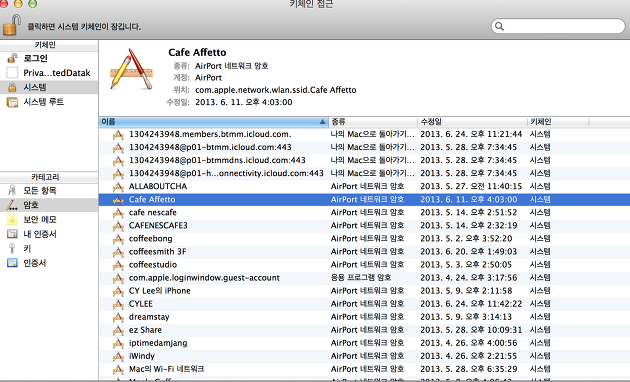The image size is (630, 382).
Task: Click the icon beside iWindy
Action: (x=118, y=356)
